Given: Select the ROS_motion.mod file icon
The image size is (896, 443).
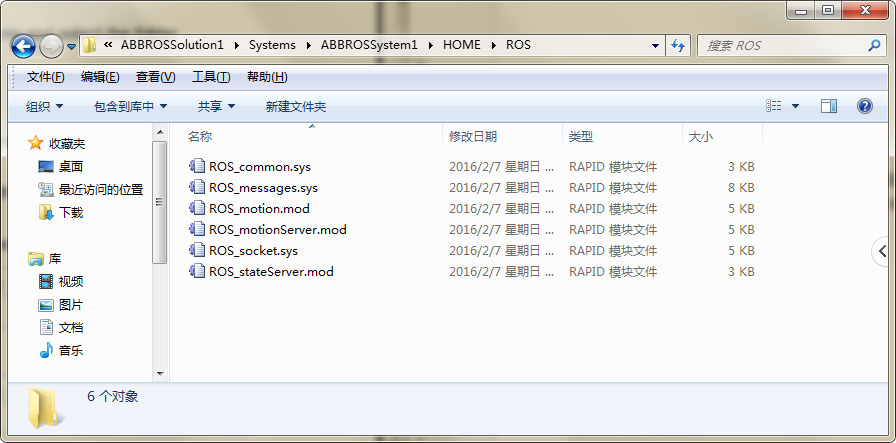Looking at the screenshot, I should (x=197, y=208).
